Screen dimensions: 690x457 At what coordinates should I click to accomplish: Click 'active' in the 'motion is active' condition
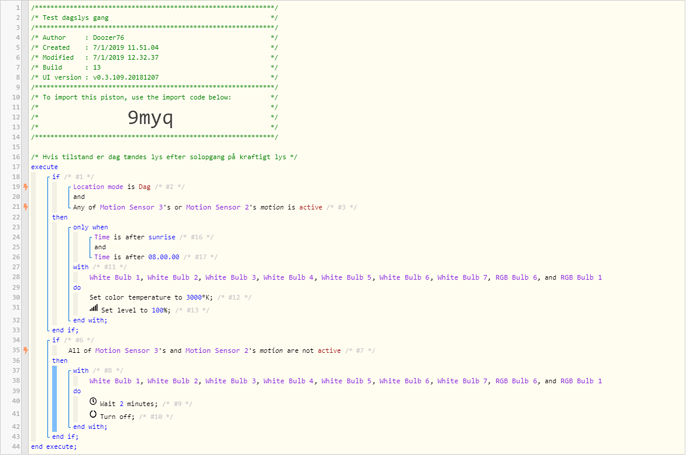pyautogui.click(x=311, y=207)
